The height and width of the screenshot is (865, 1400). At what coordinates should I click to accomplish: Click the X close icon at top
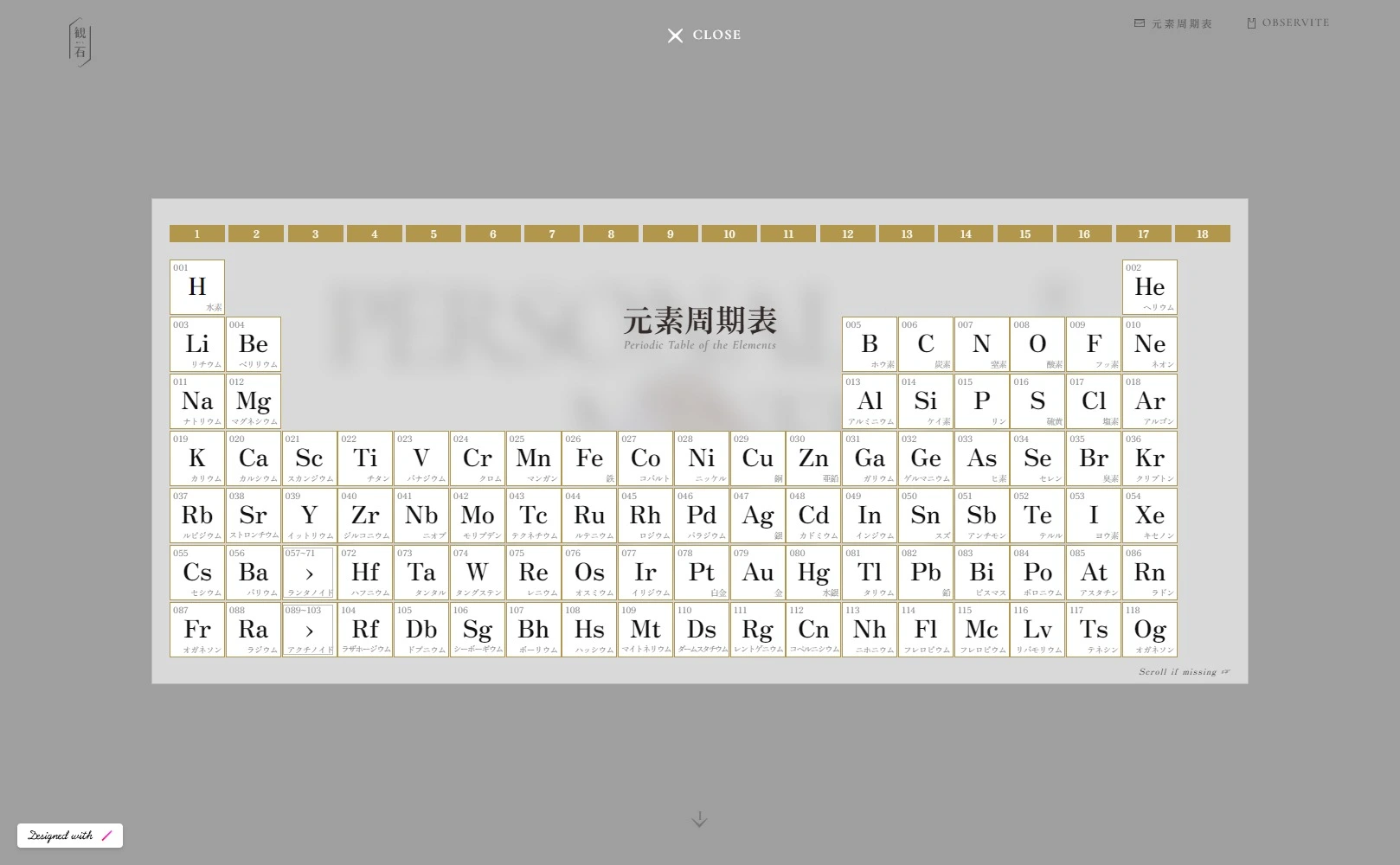coord(675,35)
